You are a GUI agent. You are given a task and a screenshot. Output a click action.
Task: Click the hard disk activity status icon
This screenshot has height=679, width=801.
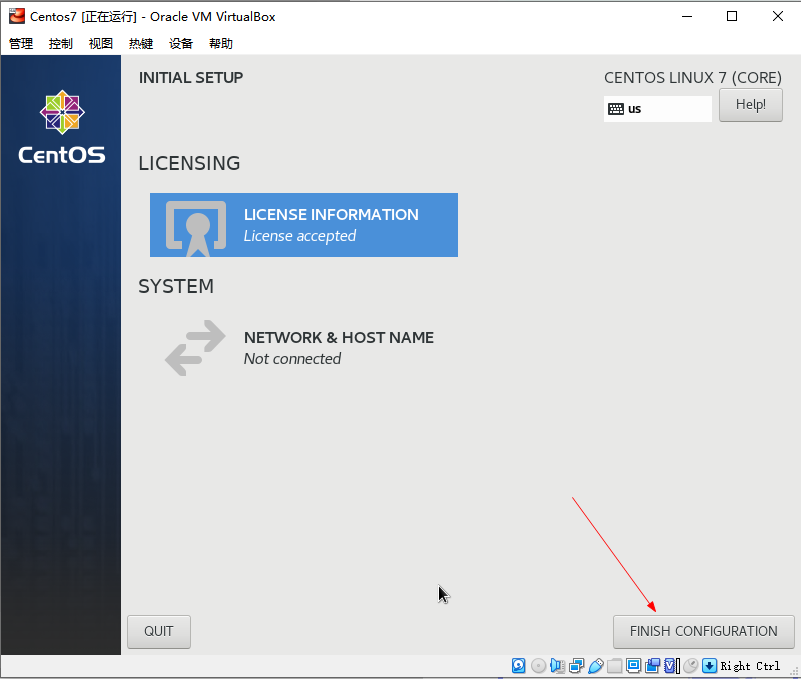pos(519,666)
